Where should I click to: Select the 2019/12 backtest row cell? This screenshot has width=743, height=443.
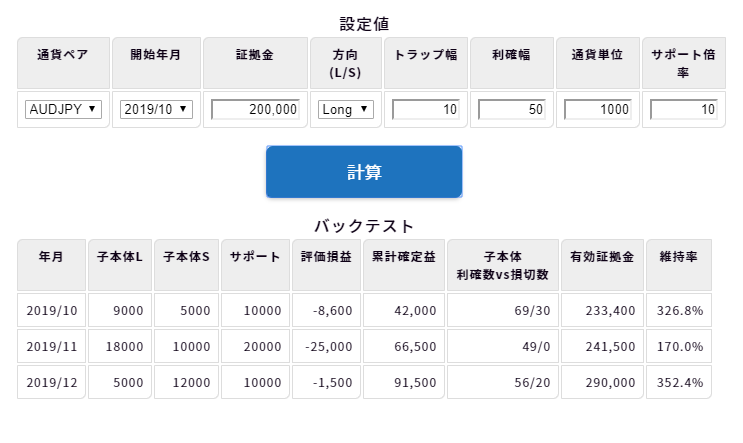pos(52,382)
